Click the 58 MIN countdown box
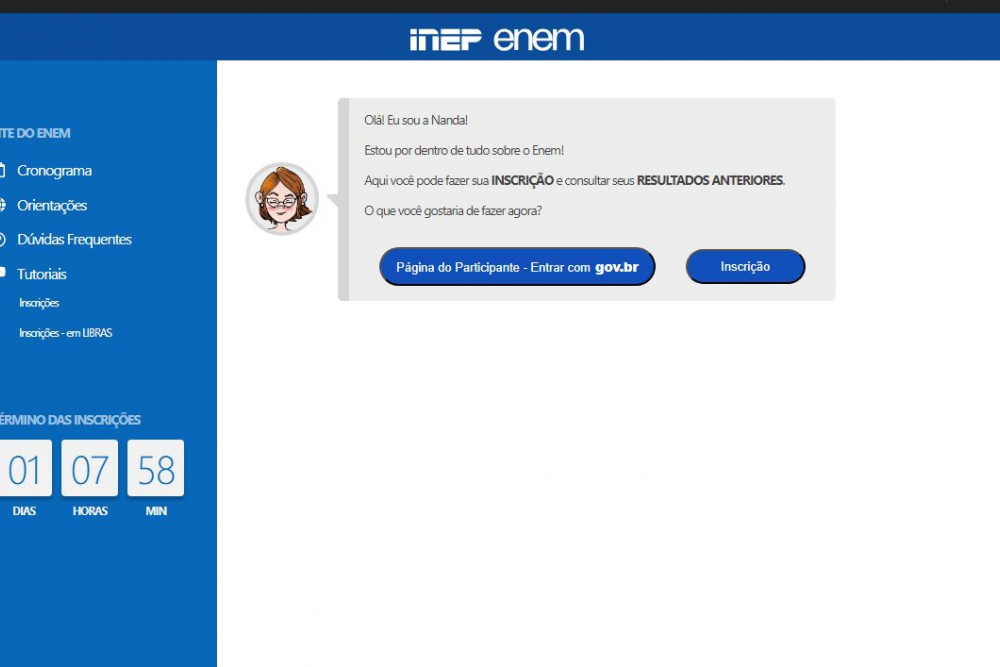The image size is (1000, 667). [156, 468]
